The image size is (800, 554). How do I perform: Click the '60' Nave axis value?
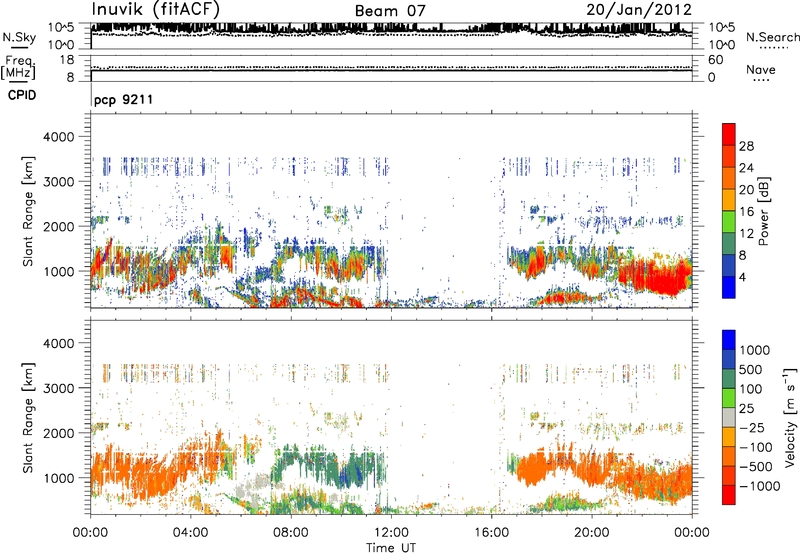[715, 60]
